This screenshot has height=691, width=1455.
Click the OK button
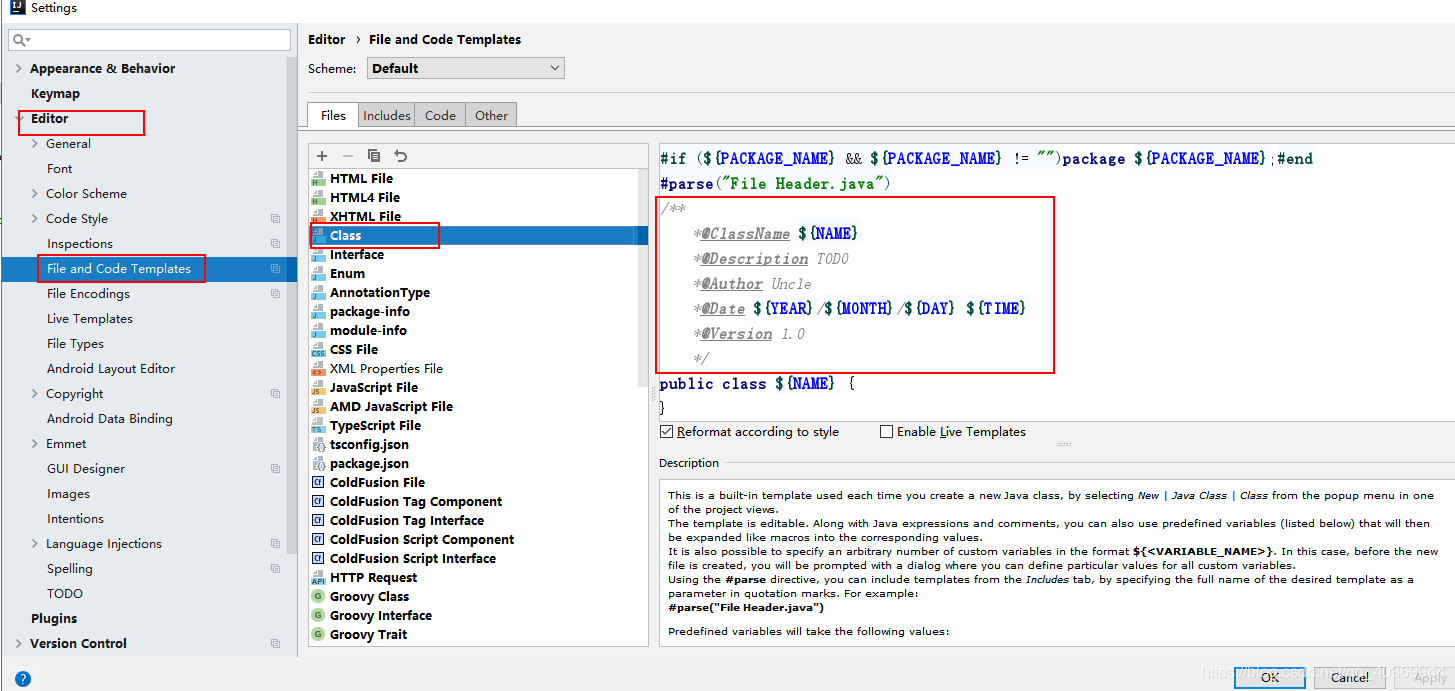pyautogui.click(x=1269, y=677)
